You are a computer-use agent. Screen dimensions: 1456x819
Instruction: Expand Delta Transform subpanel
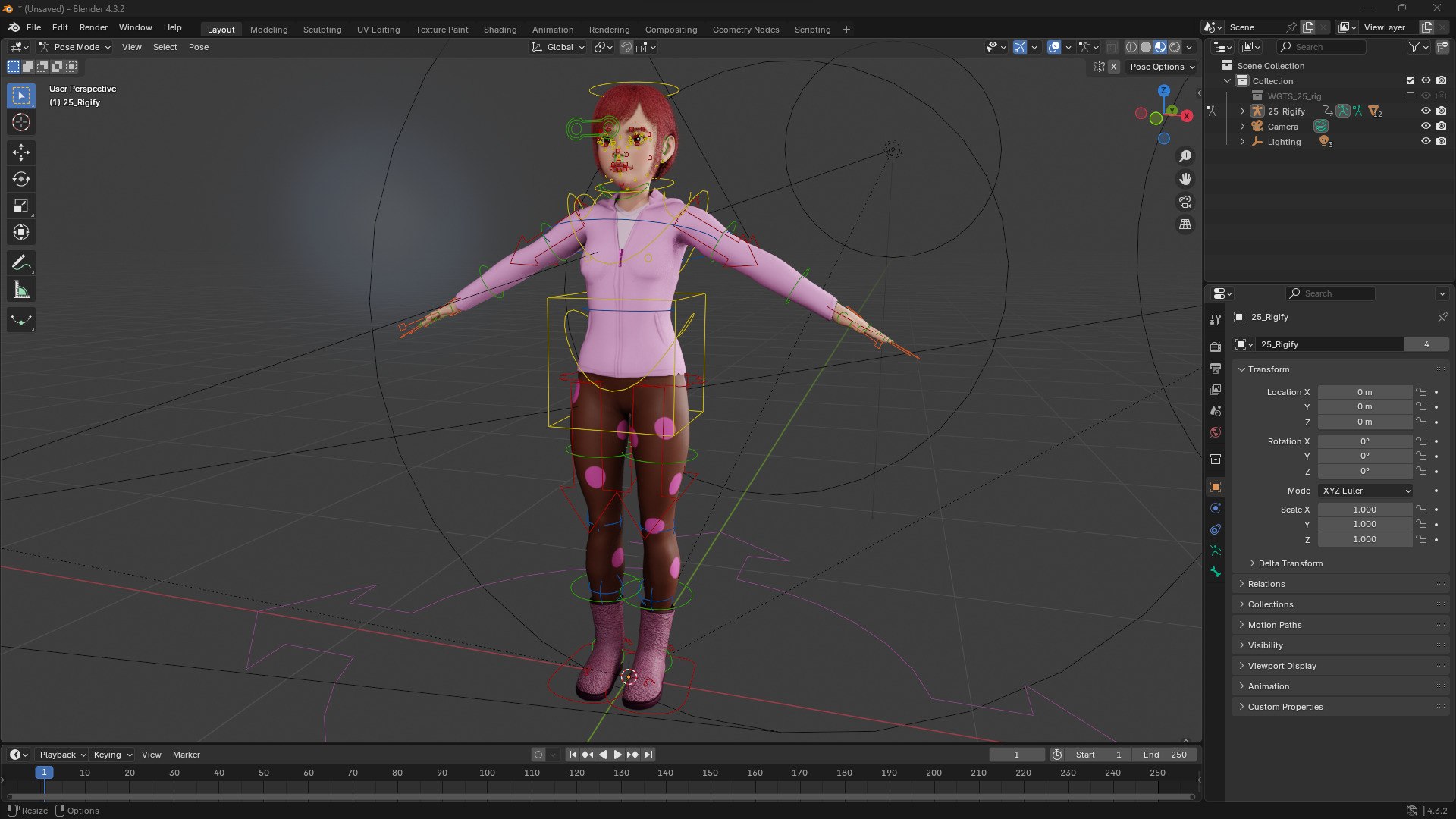[x=1289, y=563]
